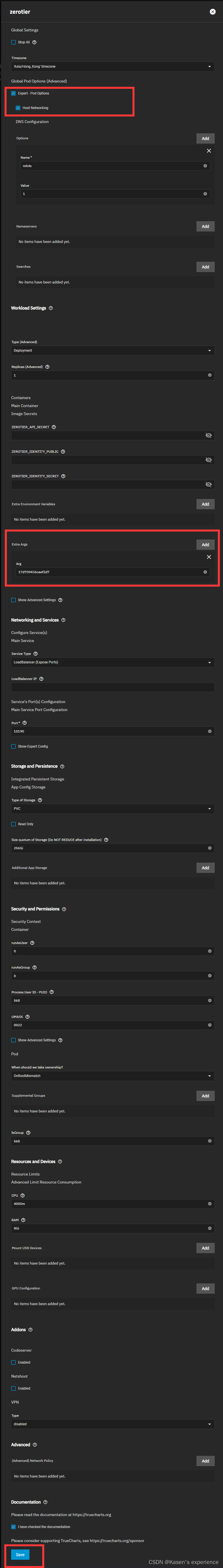The width and height of the screenshot is (223, 1568).
Task: Clear the Port 10190 field
Action: pos(210,731)
